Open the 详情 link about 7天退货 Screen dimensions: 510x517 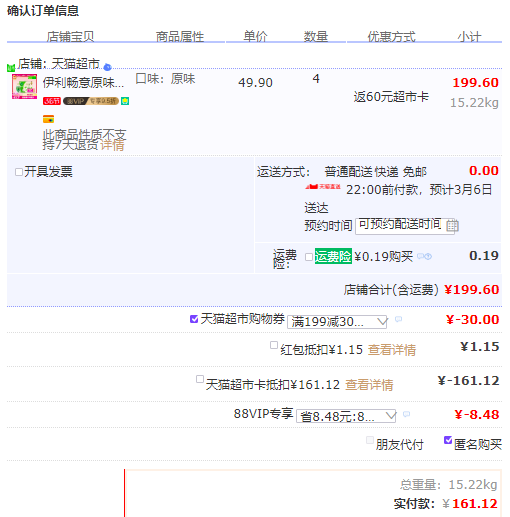pyautogui.click(x=112, y=145)
